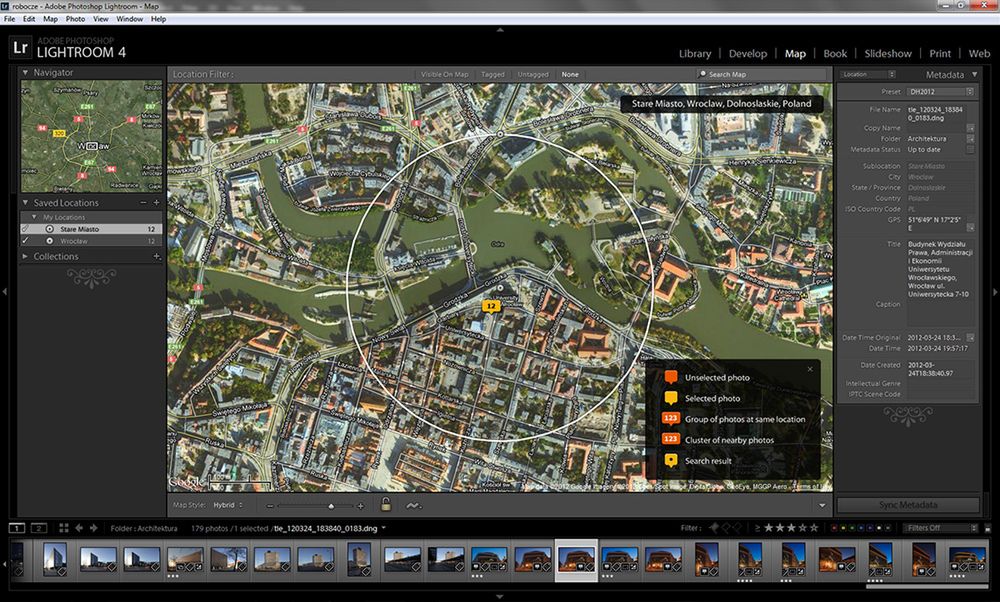
Task: Switch to the Library module
Action: point(695,54)
